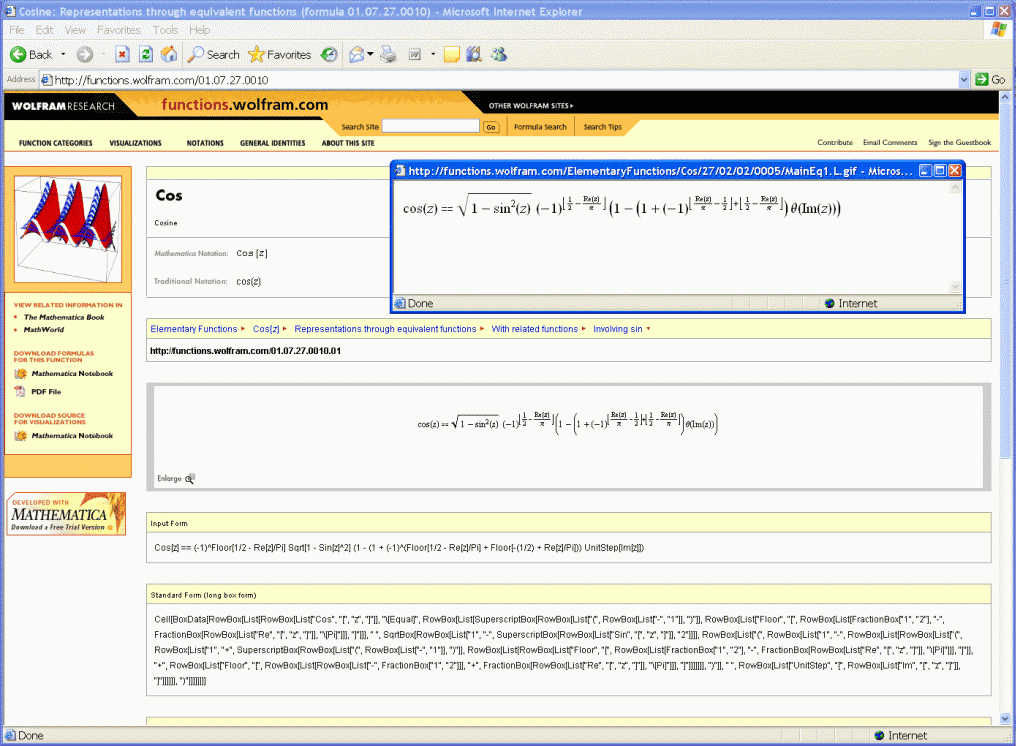This screenshot has height=746, width=1016.
Task: Open the View menu
Action: pyautogui.click(x=76, y=30)
